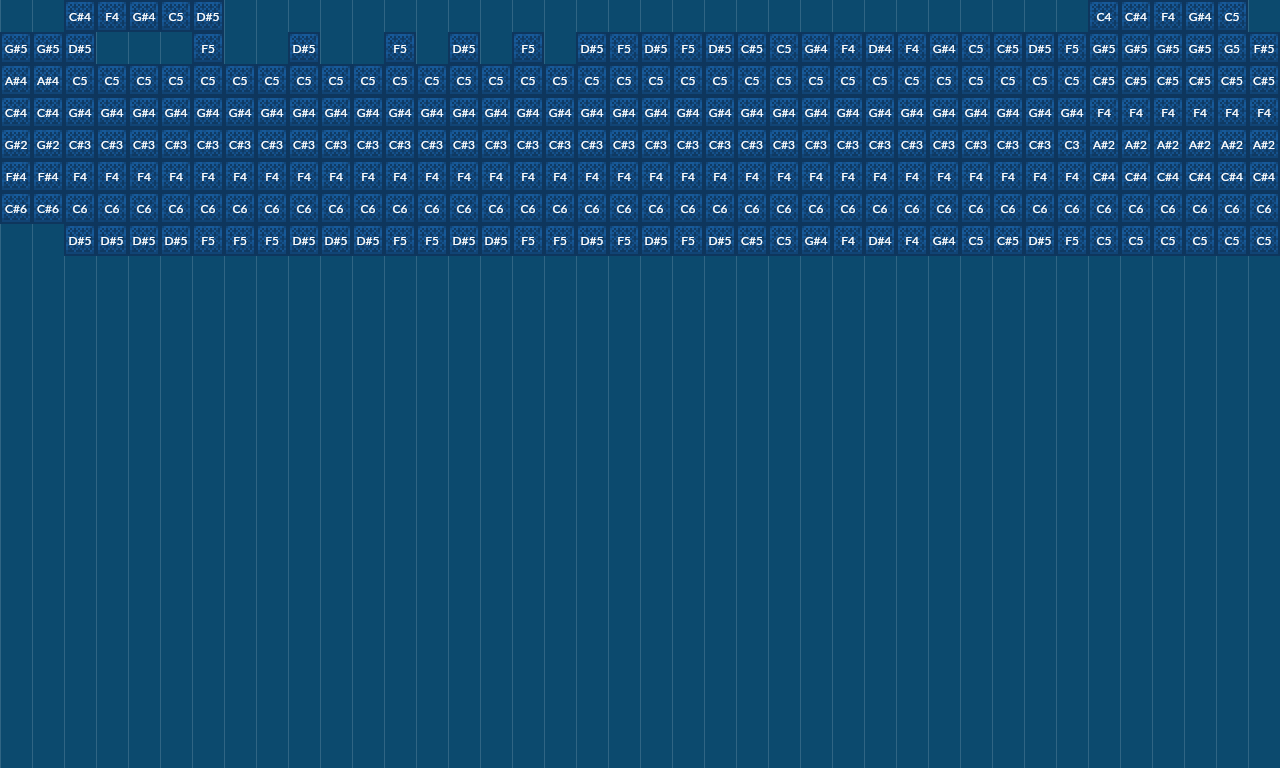Viewport: 1280px width, 768px height.
Task: Click the leftmost G#5 note block
Action: [16, 49]
